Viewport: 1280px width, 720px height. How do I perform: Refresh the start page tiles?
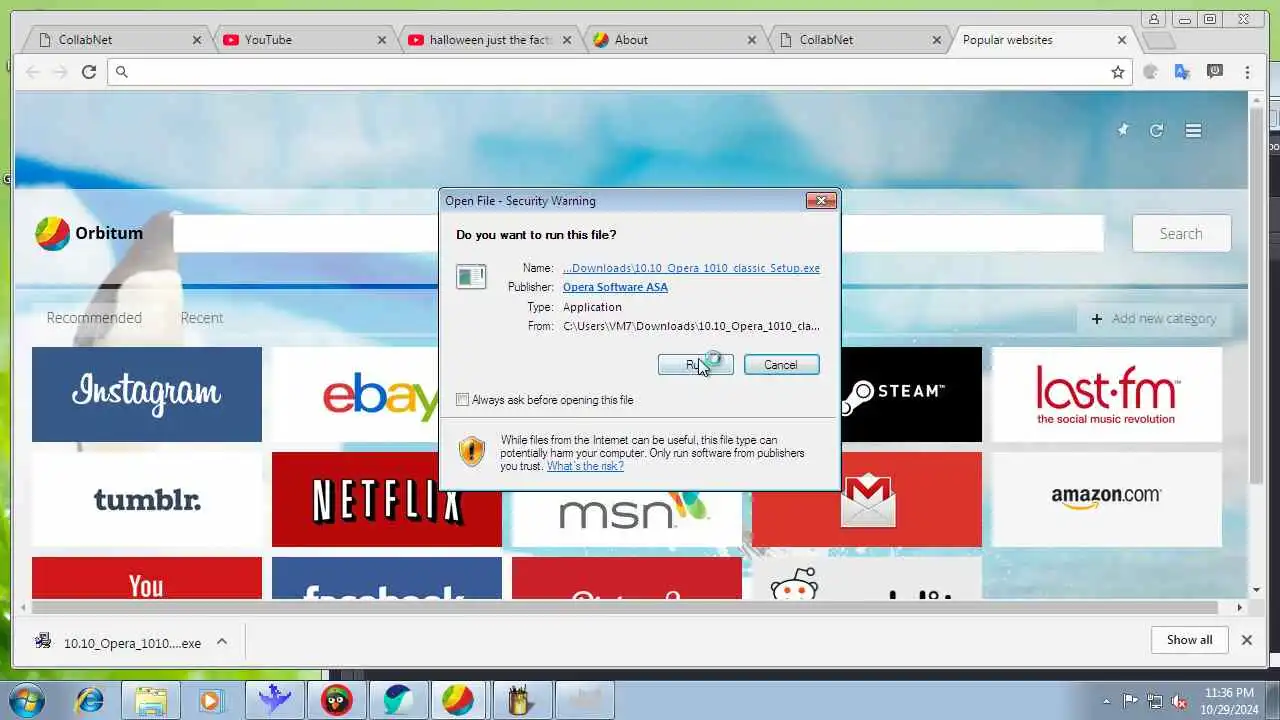click(x=1157, y=130)
